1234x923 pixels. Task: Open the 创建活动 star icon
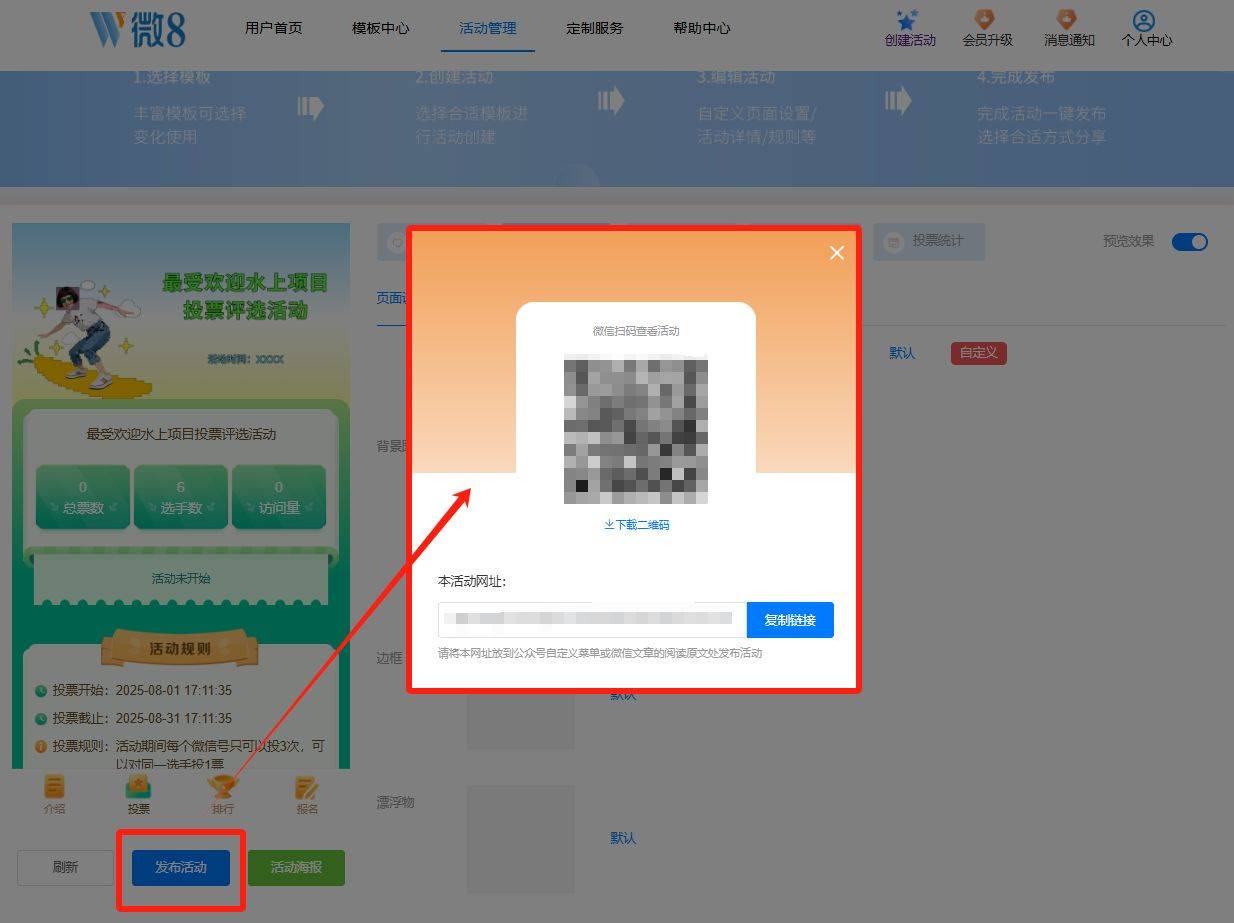(909, 20)
